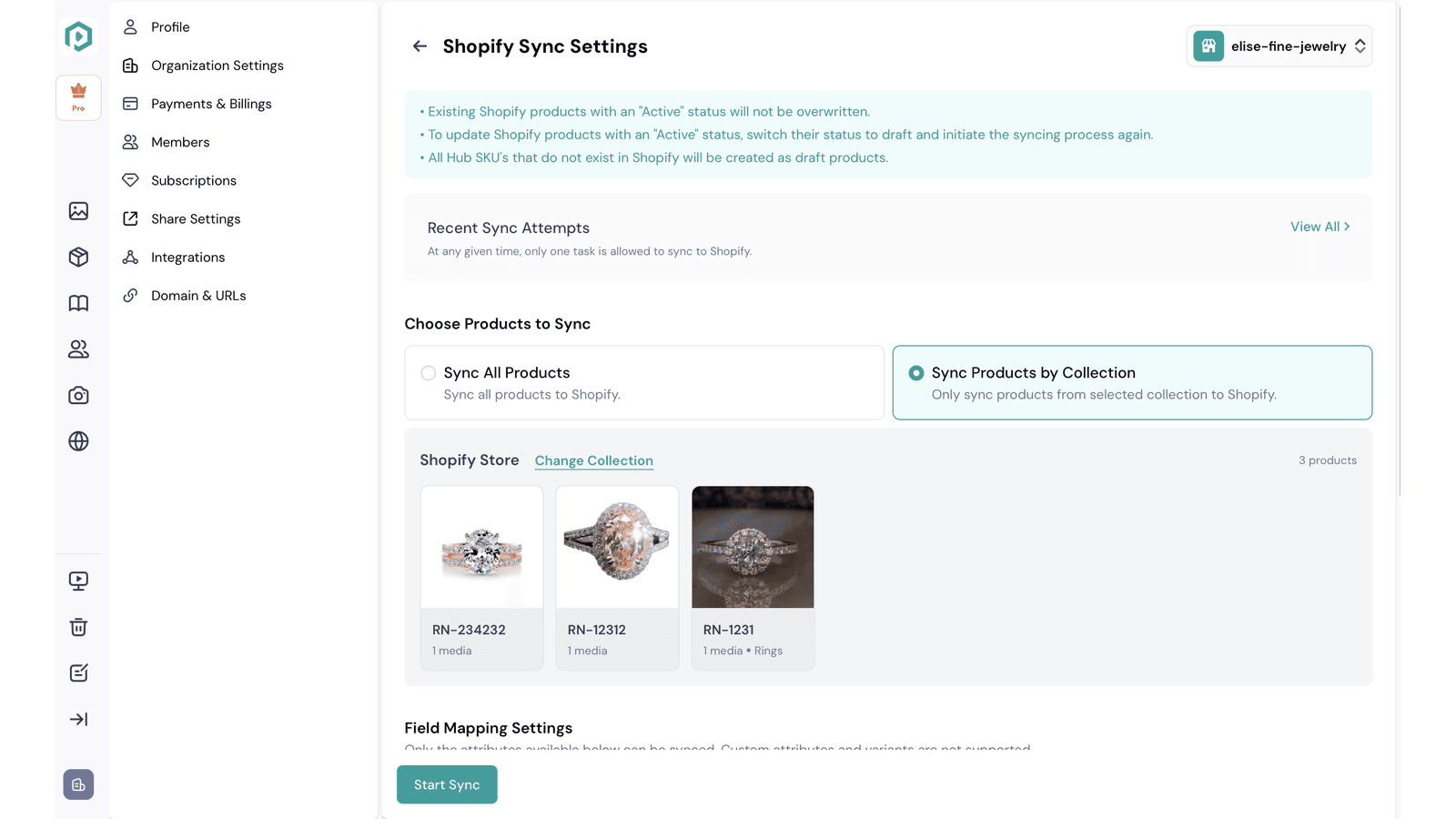Select the Products box icon in sidebar

point(78,258)
